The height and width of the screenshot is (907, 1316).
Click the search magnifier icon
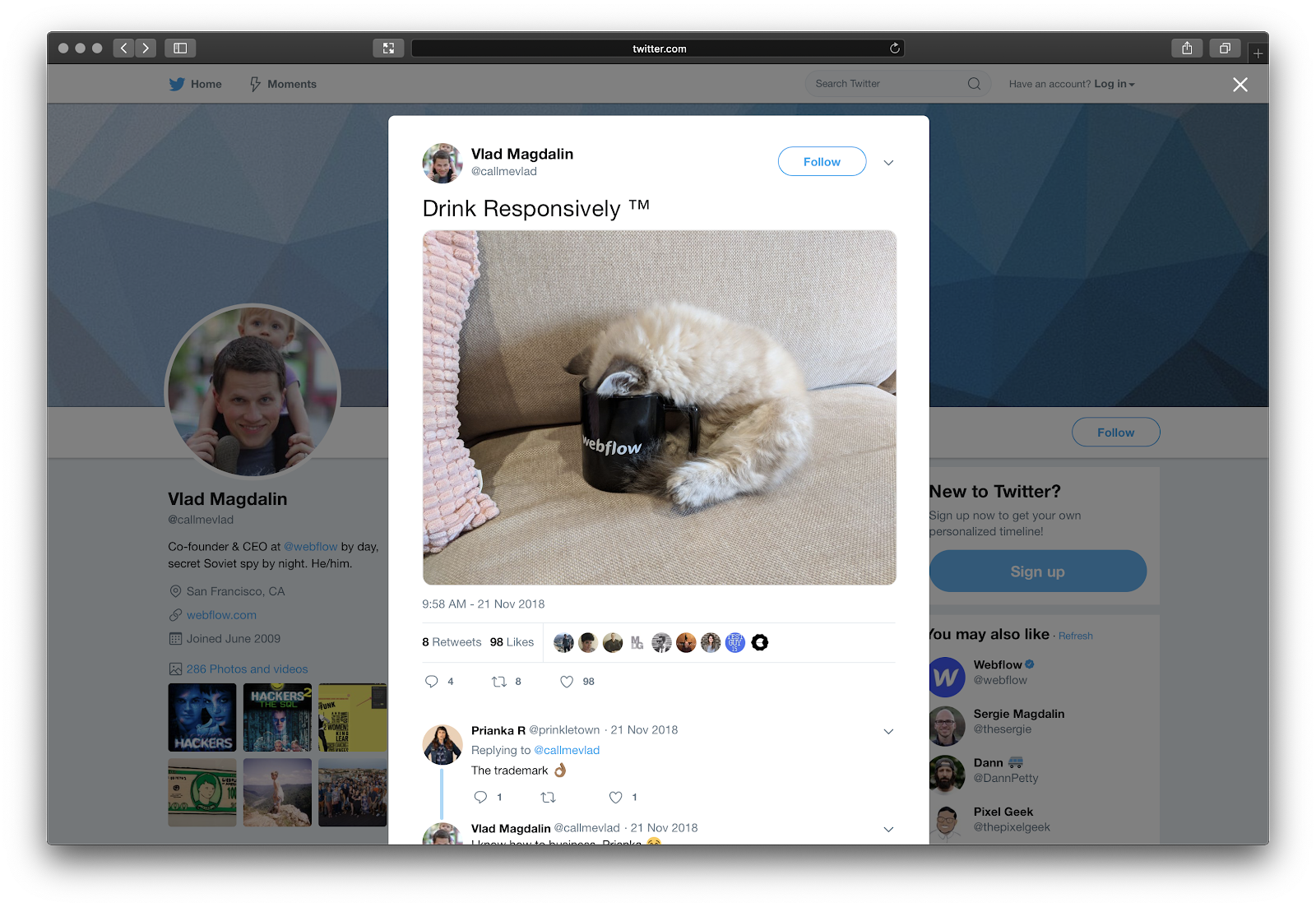[974, 84]
